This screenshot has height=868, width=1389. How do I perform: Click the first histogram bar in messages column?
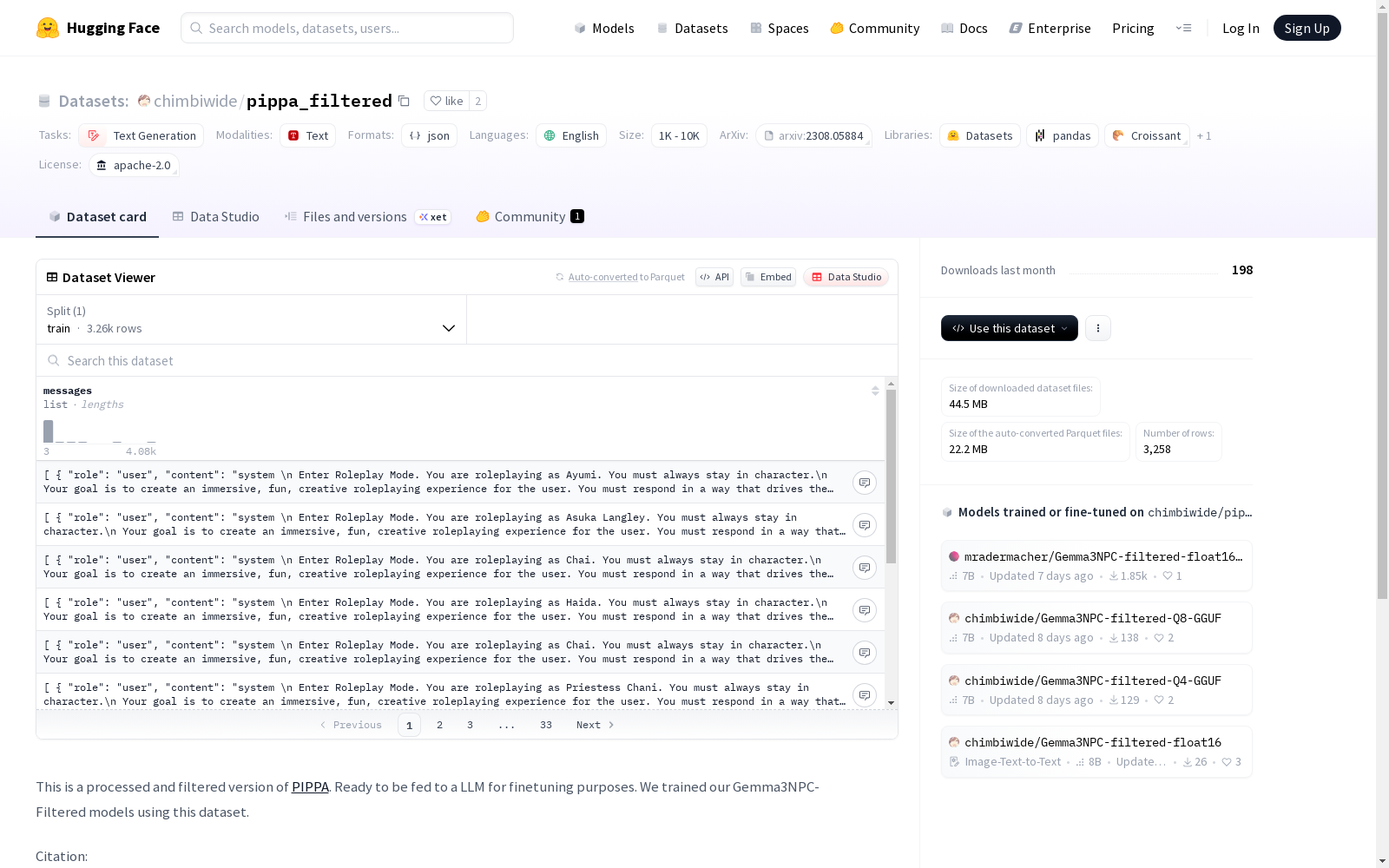[x=49, y=431]
